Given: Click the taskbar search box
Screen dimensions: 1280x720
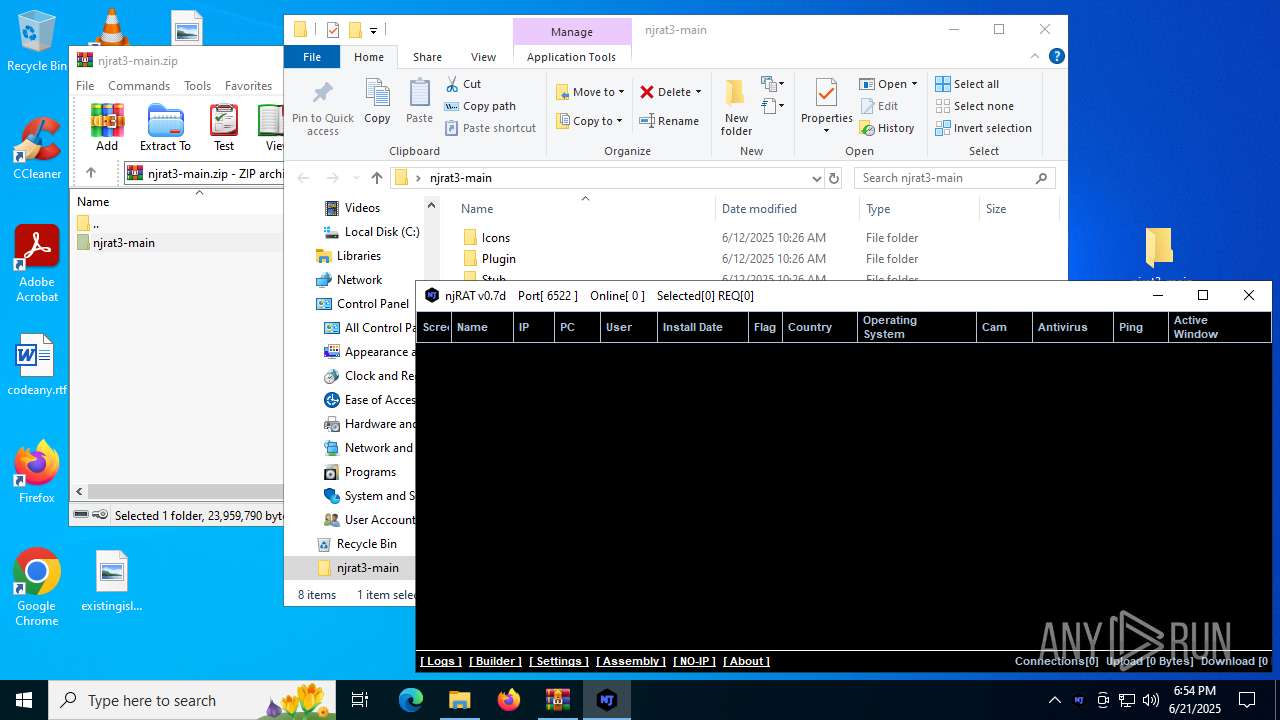Looking at the screenshot, I should 192,700.
